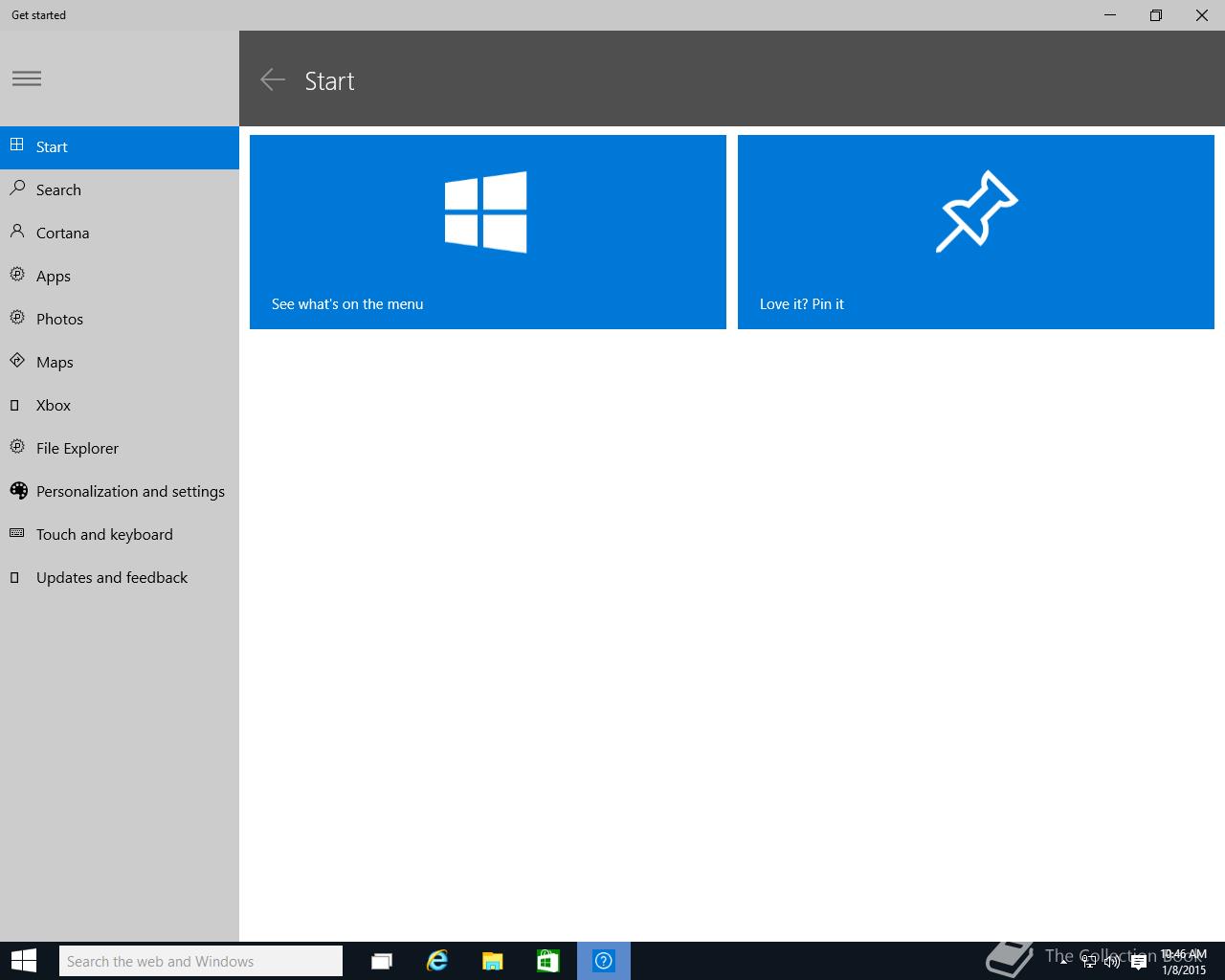Open Task View from the taskbar
Screen dimensions: 1225x980
[382, 961]
